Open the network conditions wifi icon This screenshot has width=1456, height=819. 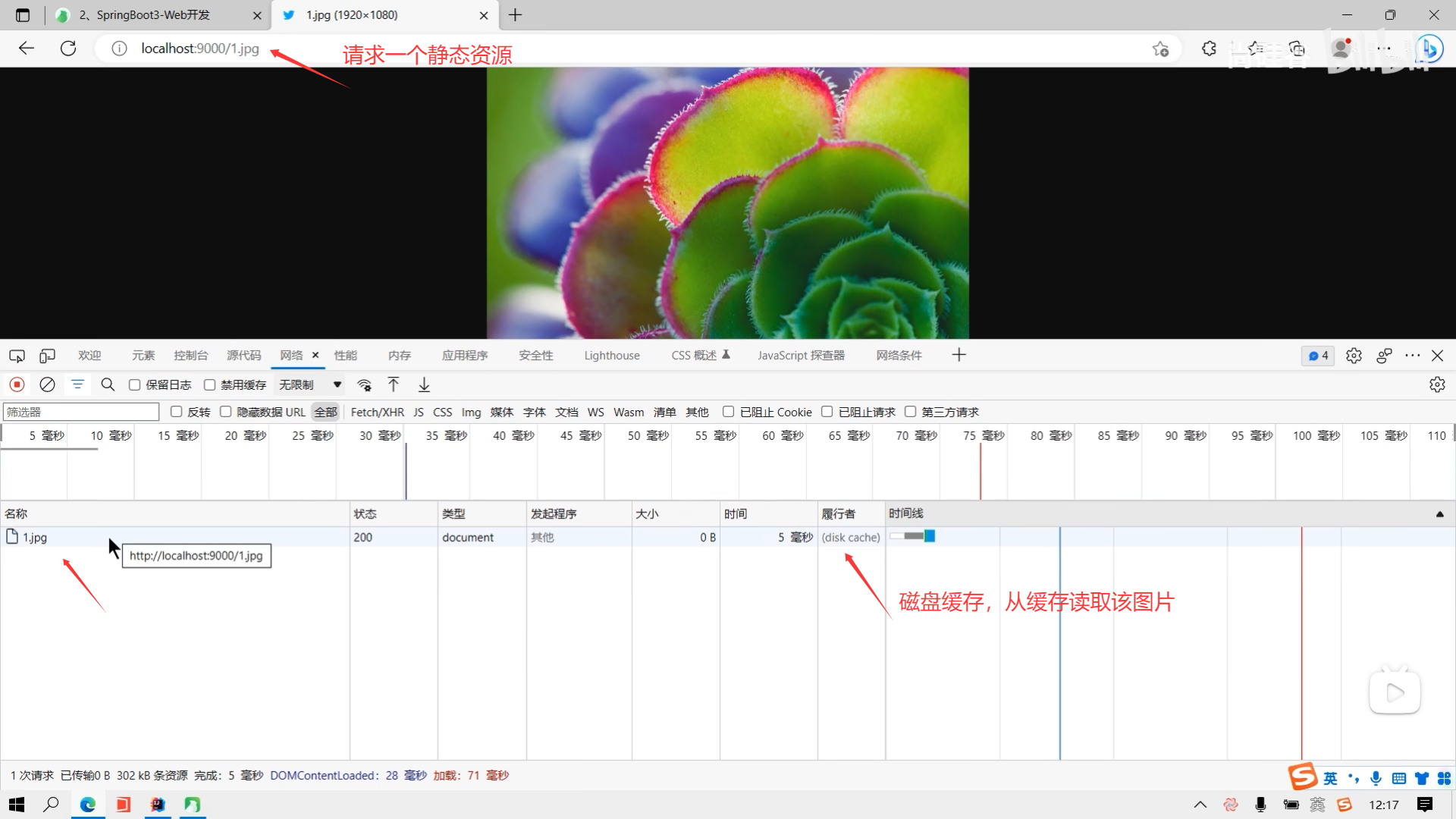(x=365, y=384)
